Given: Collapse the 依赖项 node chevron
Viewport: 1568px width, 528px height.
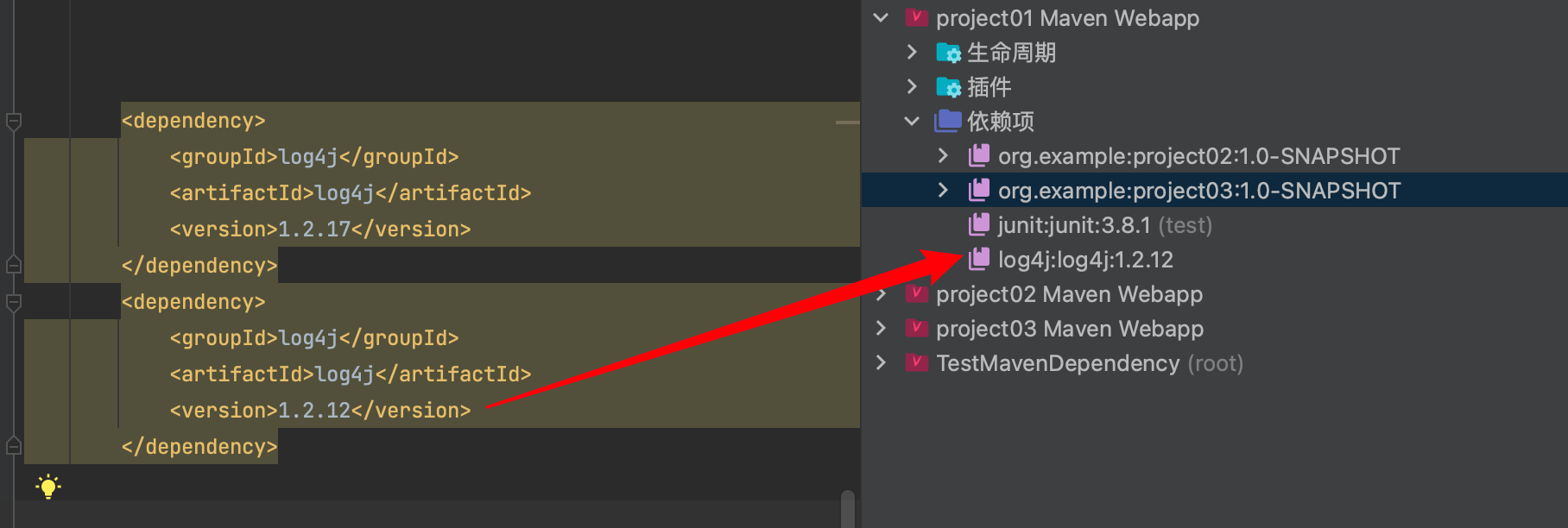Looking at the screenshot, I should [x=912, y=122].
